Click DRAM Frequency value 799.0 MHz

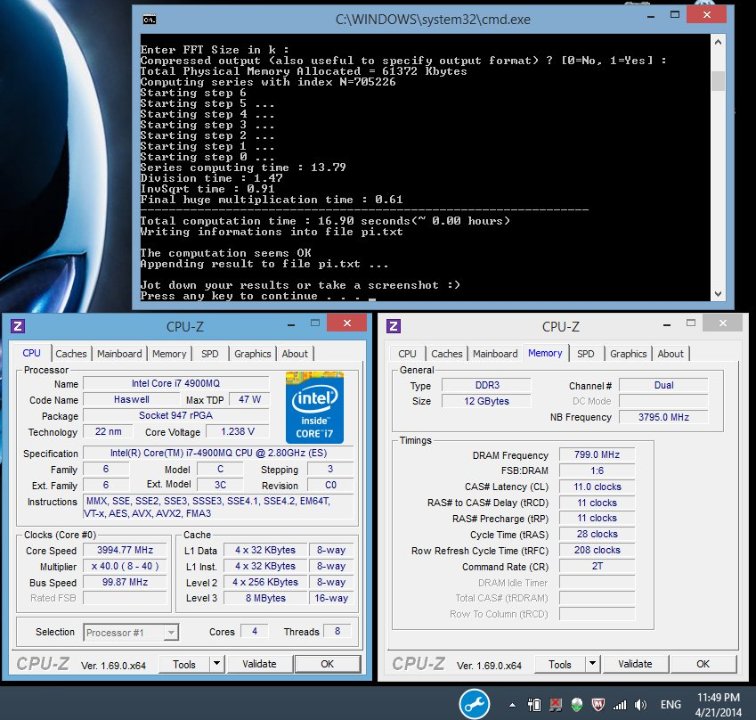(x=597, y=455)
